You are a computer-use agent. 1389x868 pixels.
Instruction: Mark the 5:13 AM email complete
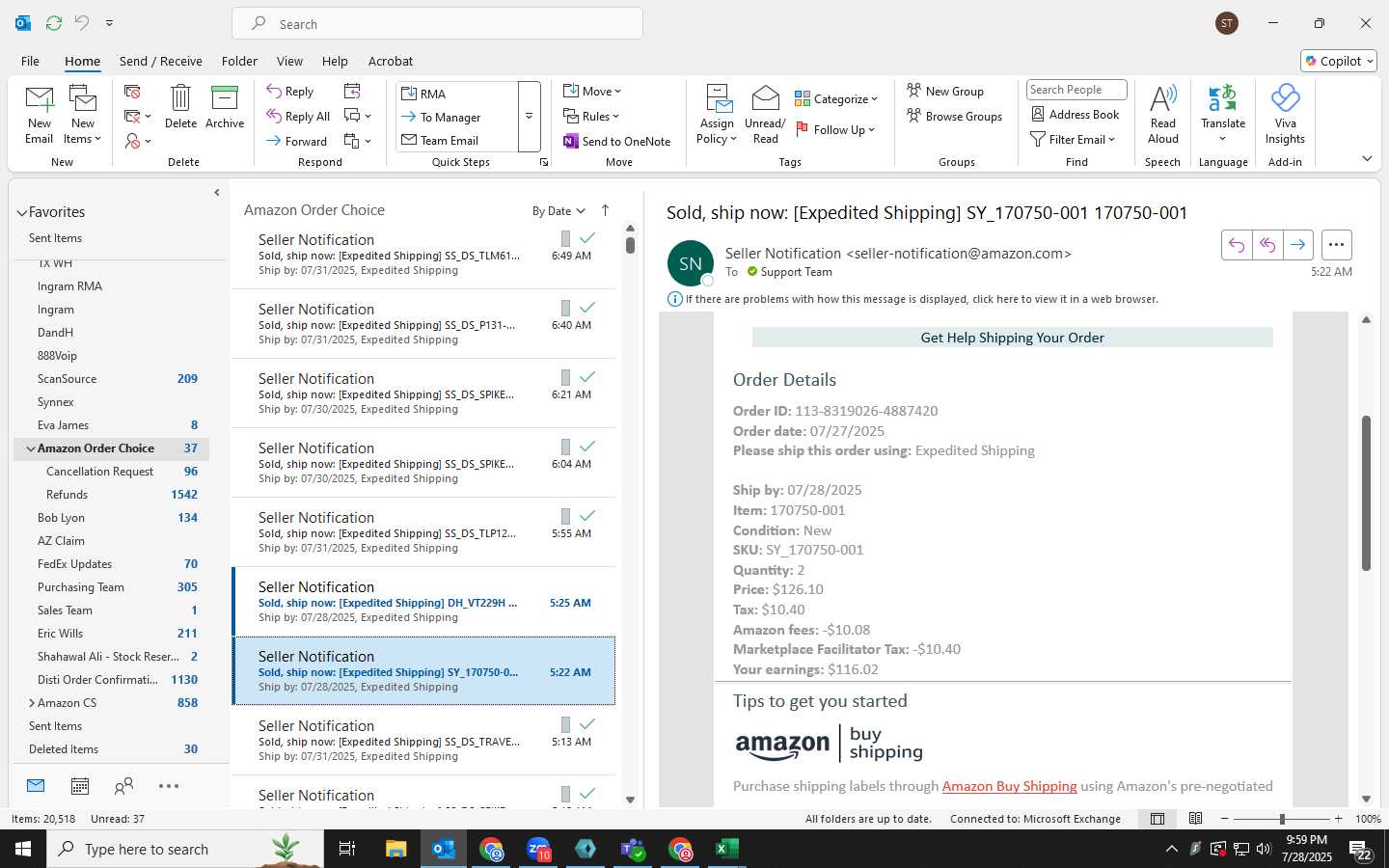click(x=587, y=723)
